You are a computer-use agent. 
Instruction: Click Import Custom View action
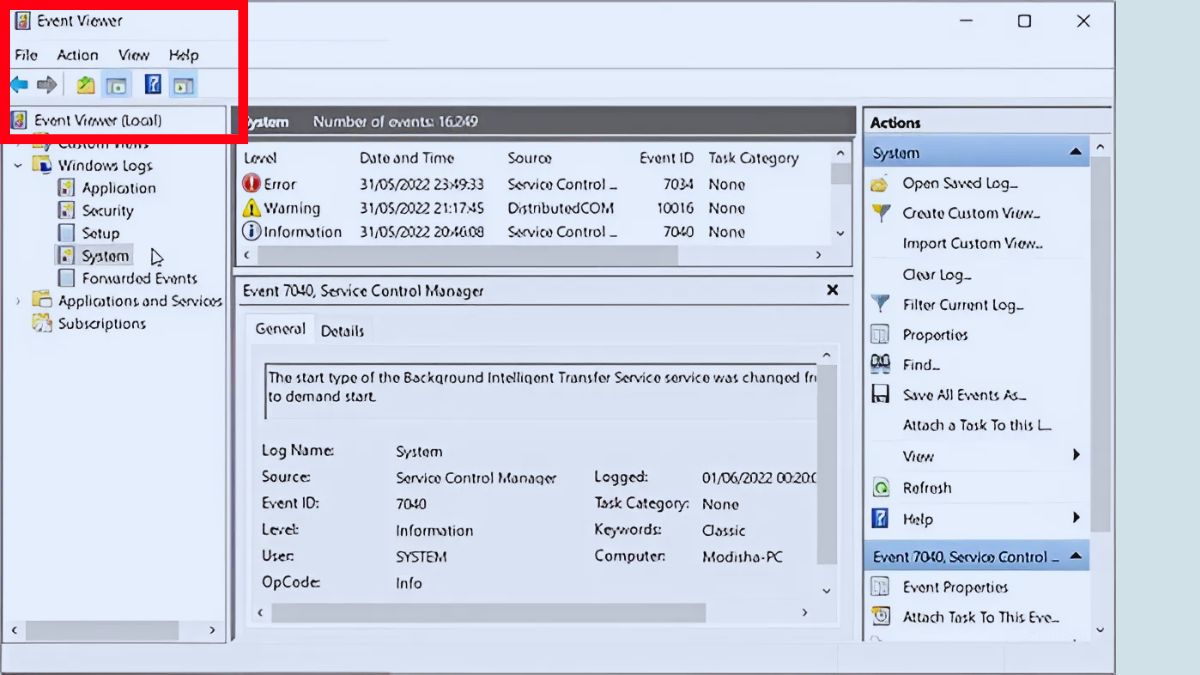[972, 243]
